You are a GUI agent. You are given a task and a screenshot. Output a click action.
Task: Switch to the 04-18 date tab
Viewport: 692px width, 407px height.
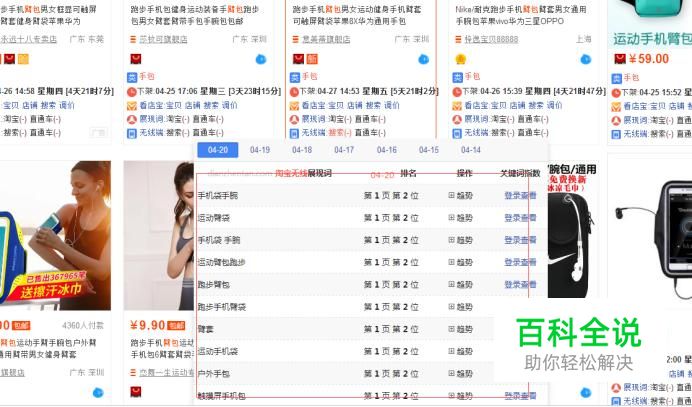click(302, 150)
